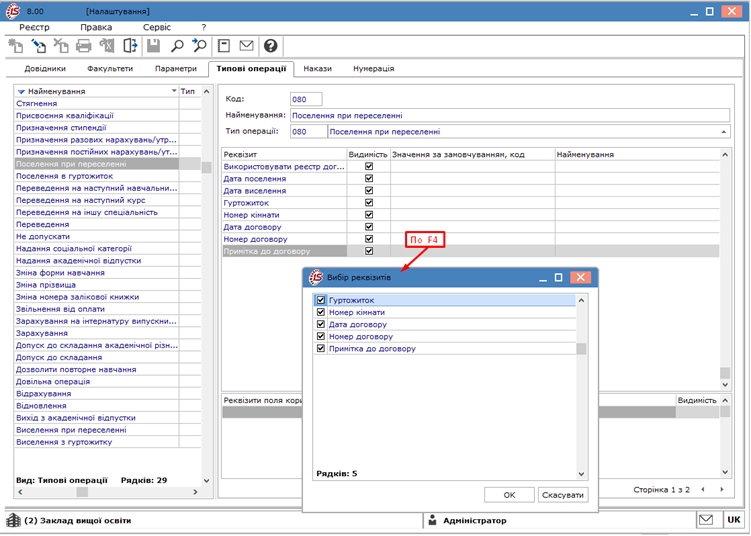Screen dimensions: 751x536
Task: Click the scroll up arrow in the Вибір реквізитів list
Action: pyautogui.click(x=581, y=300)
